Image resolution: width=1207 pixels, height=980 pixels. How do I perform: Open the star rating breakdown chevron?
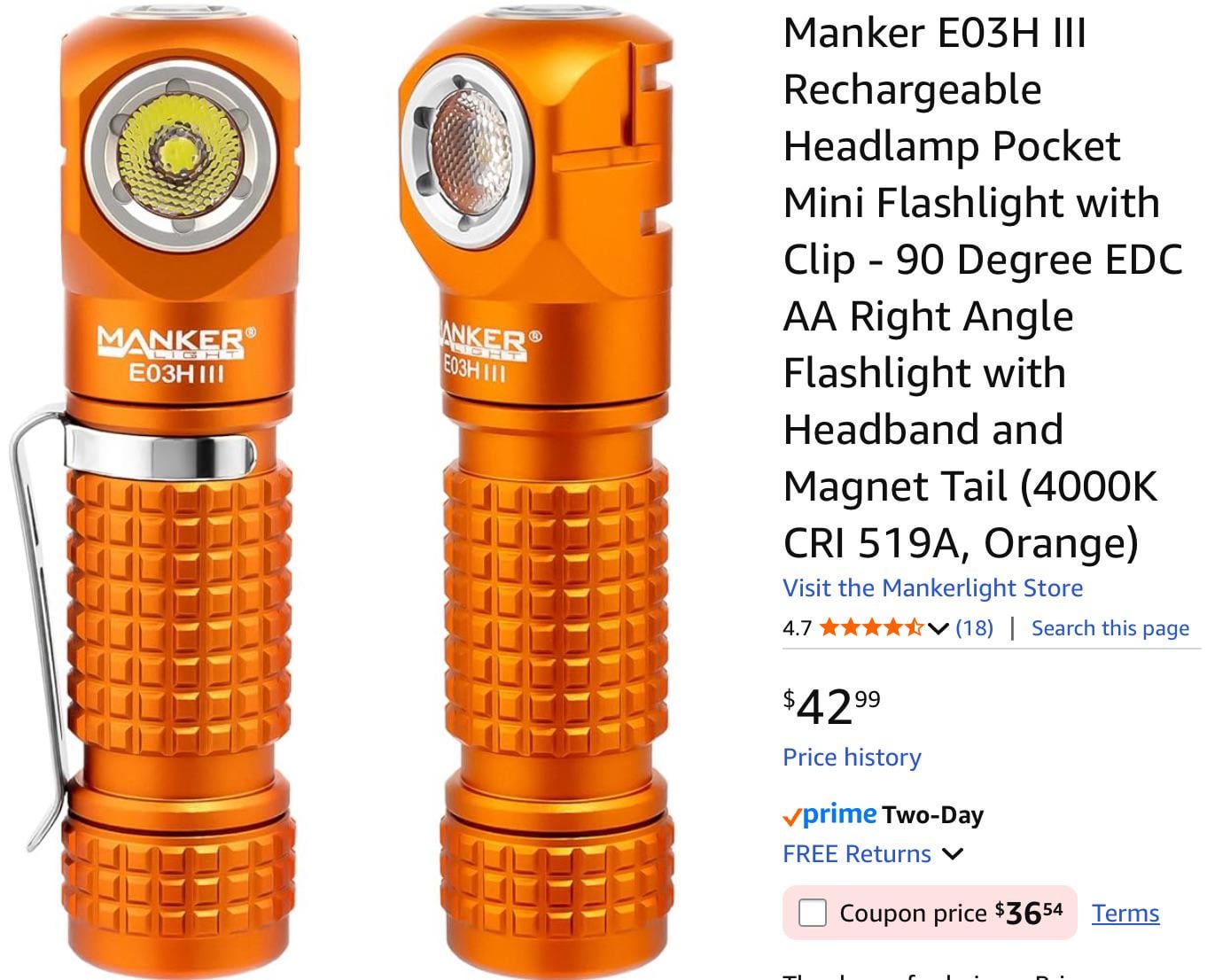tap(938, 629)
